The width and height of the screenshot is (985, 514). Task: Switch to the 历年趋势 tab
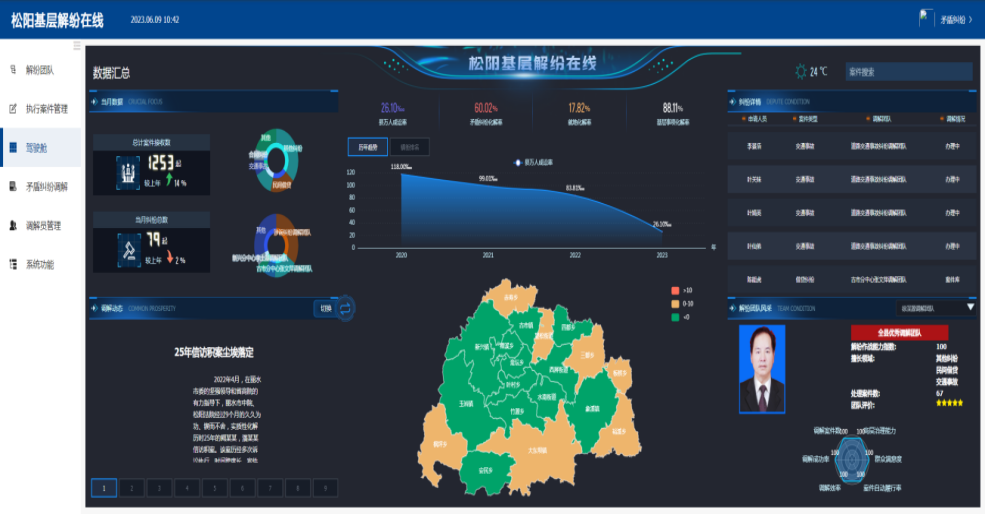367,147
